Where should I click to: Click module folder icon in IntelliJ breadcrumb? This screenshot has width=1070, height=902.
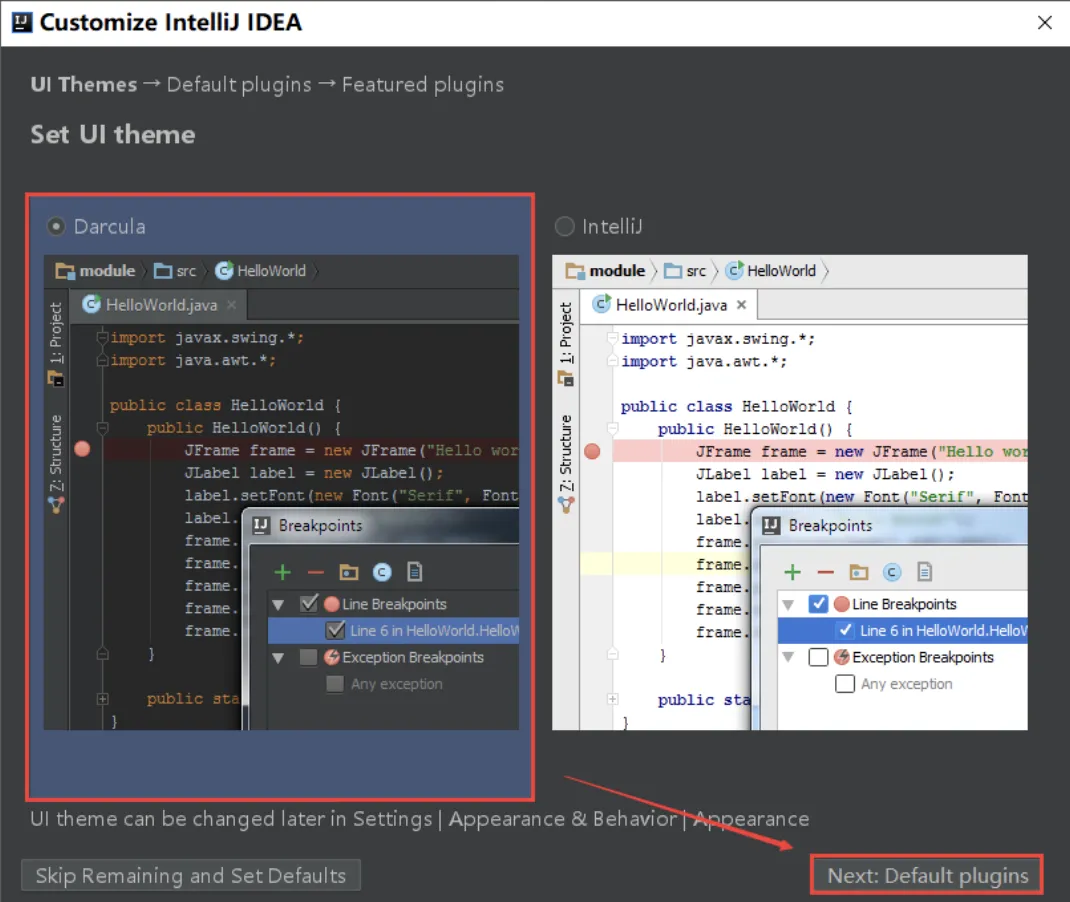[575, 271]
